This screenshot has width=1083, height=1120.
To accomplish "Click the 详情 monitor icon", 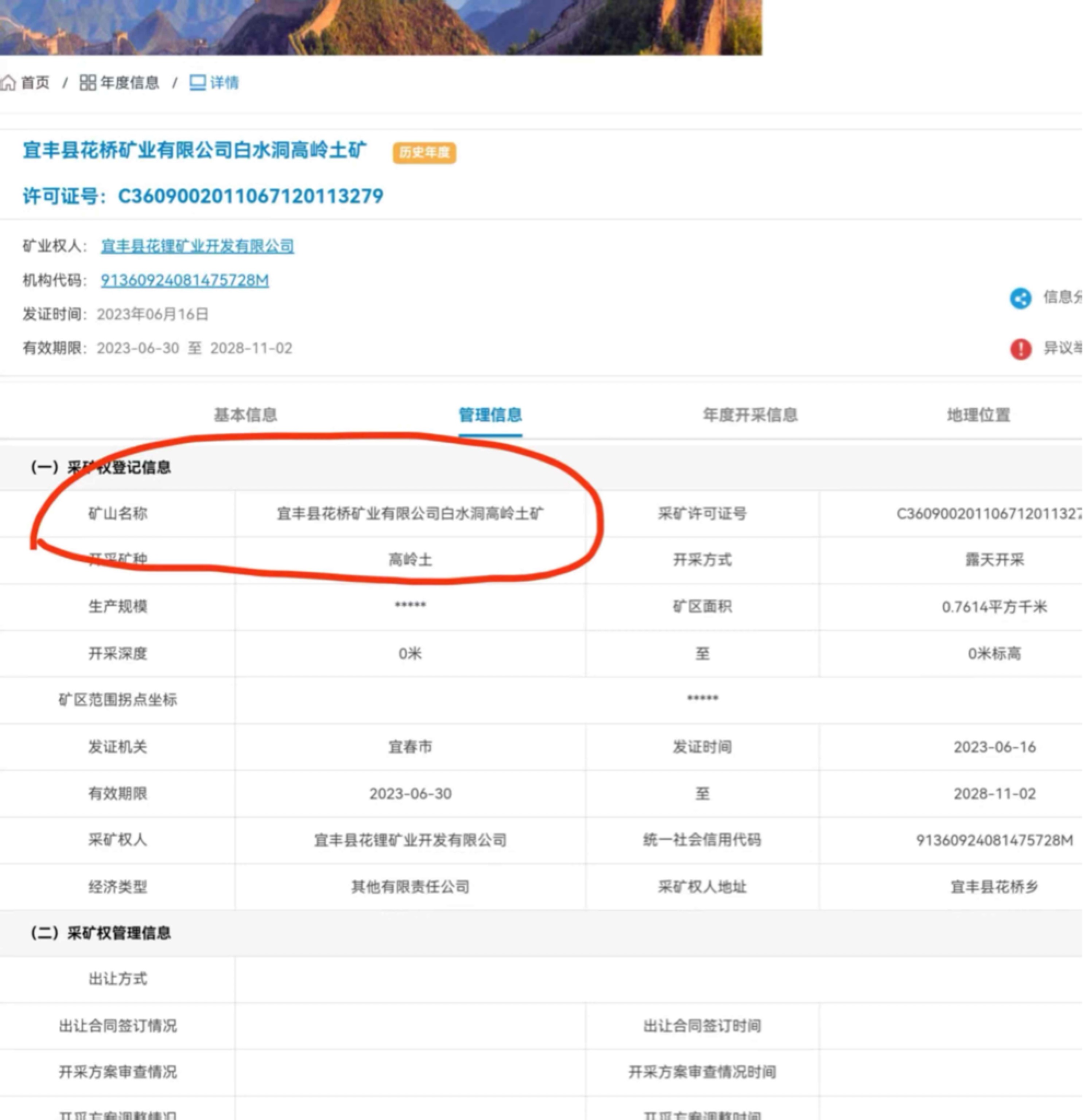I will [198, 83].
